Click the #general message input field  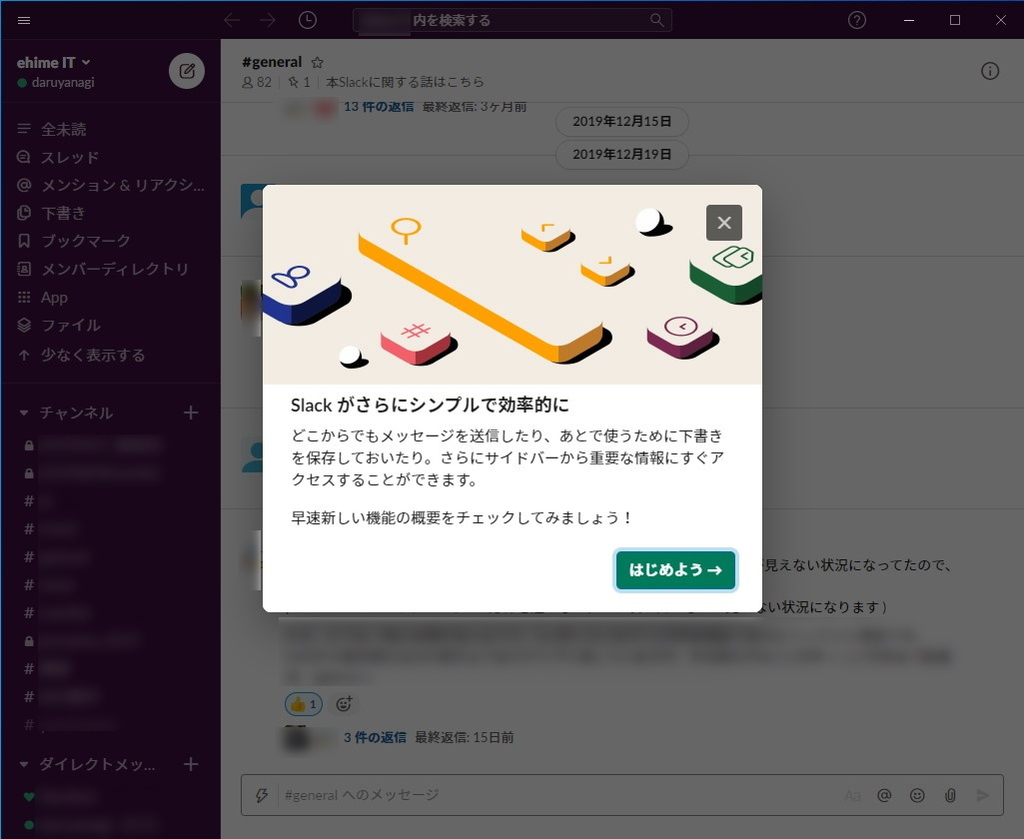[x=500, y=795]
